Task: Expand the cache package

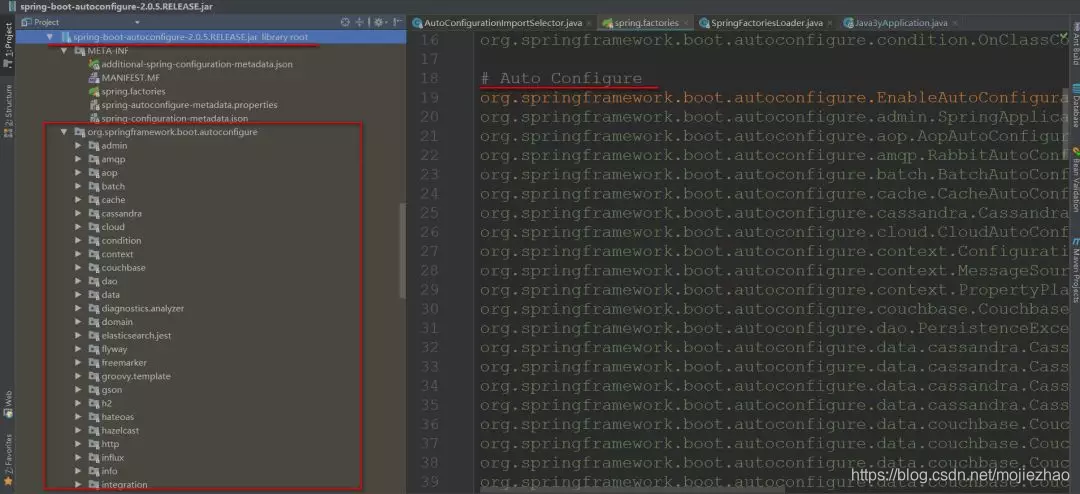Action: 78,200
